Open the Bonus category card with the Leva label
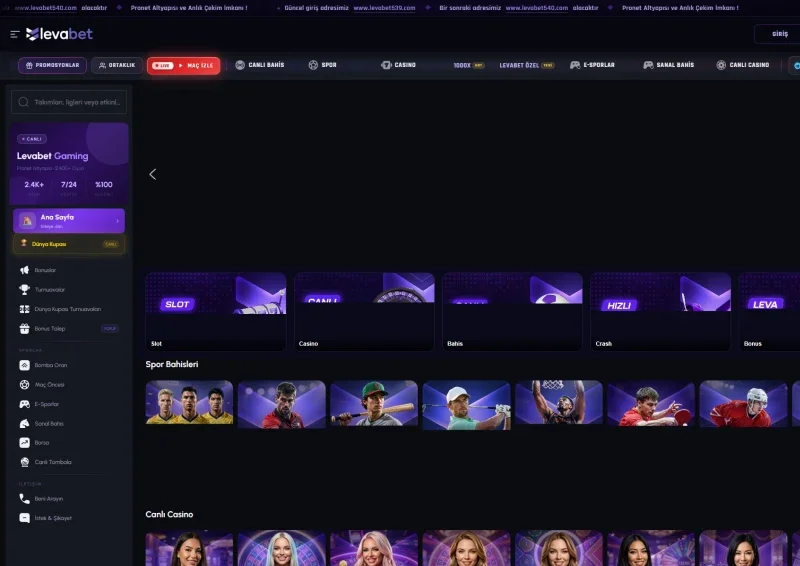The height and width of the screenshot is (566, 800). tap(769, 311)
